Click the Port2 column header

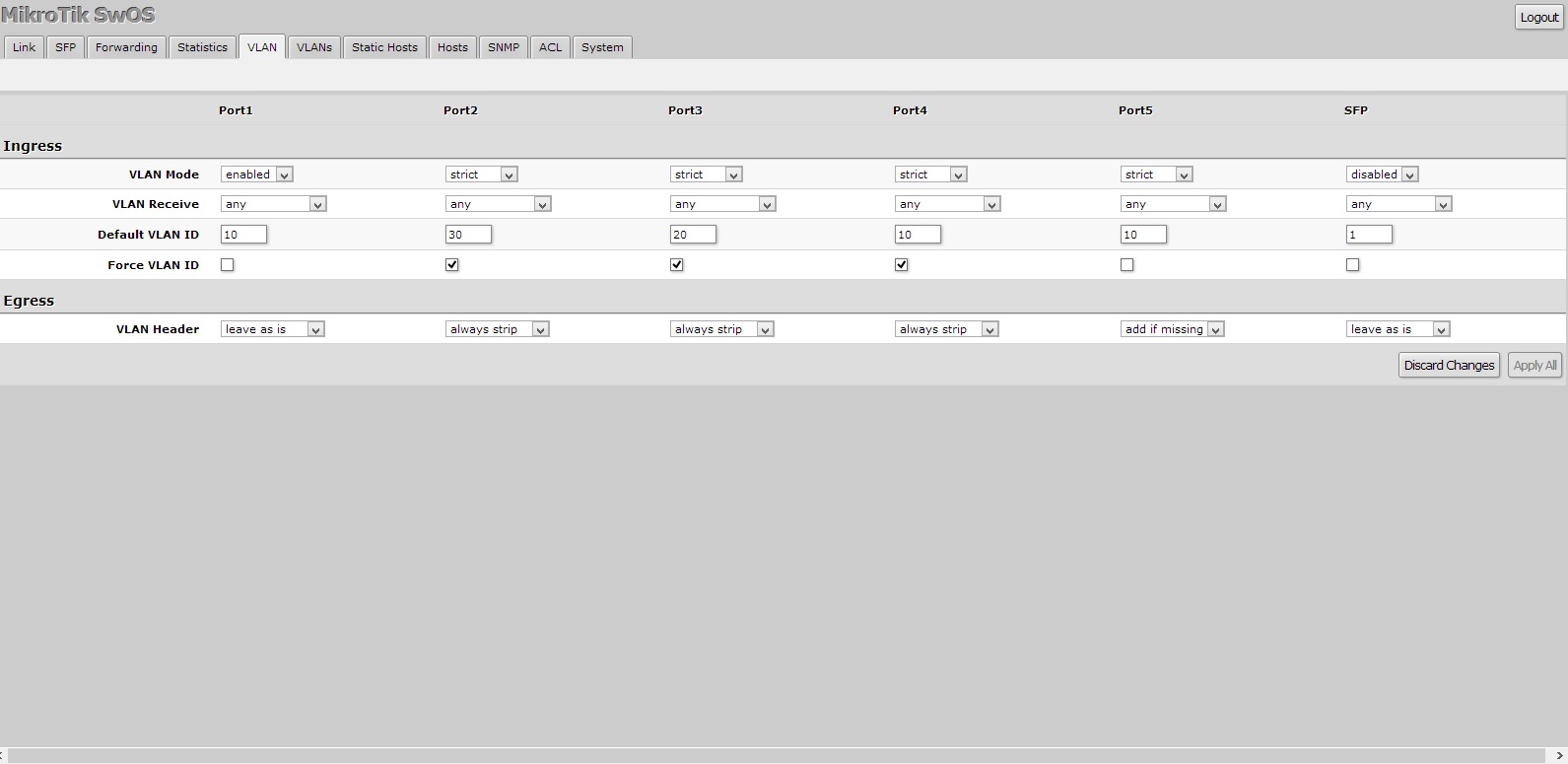(x=460, y=110)
